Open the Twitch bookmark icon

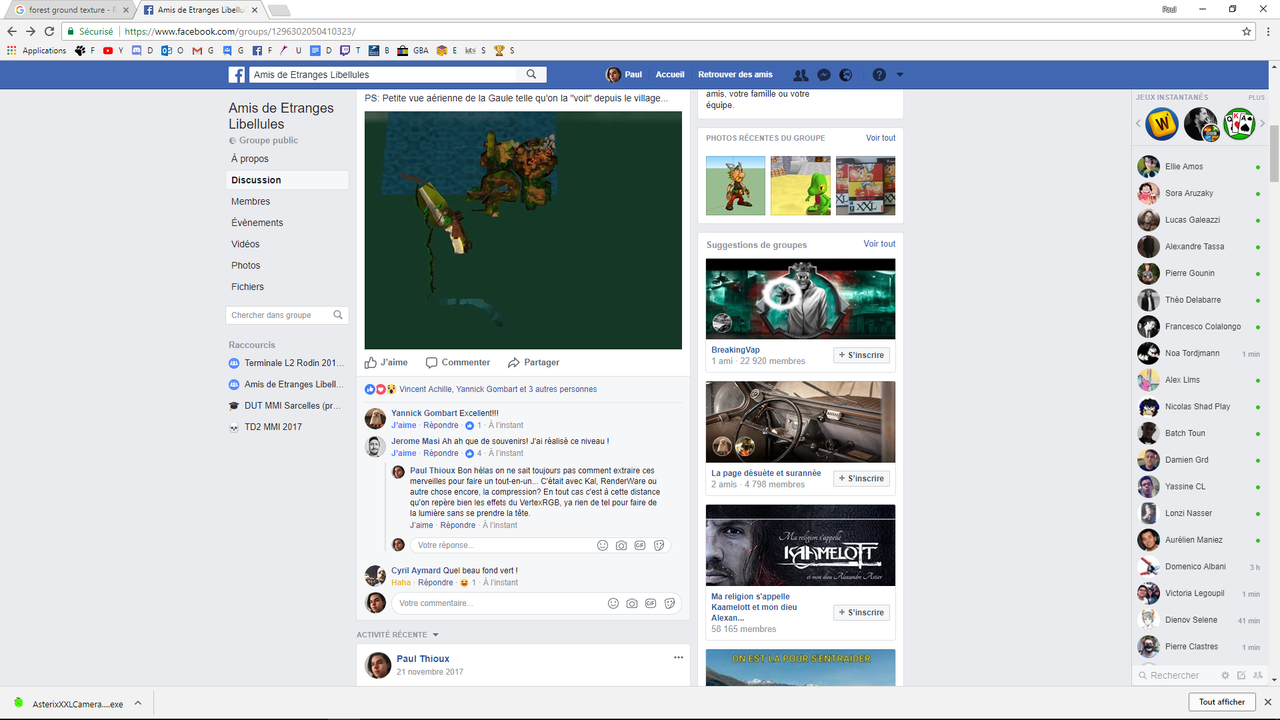pyautogui.click(x=345, y=50)
